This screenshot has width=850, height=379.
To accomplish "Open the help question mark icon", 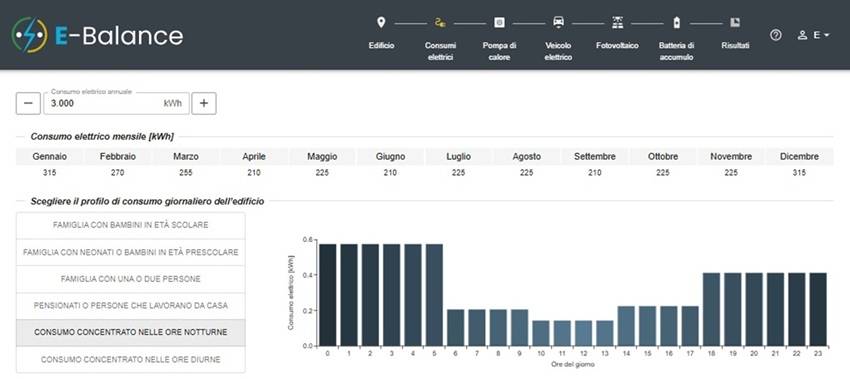I will (x=776, y=35).
